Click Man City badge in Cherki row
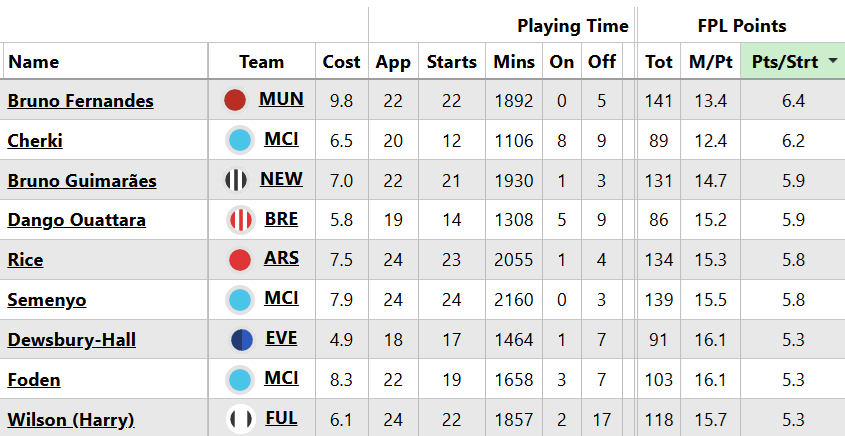This screenshot has height=436, width=845. (x=240, y=140)
